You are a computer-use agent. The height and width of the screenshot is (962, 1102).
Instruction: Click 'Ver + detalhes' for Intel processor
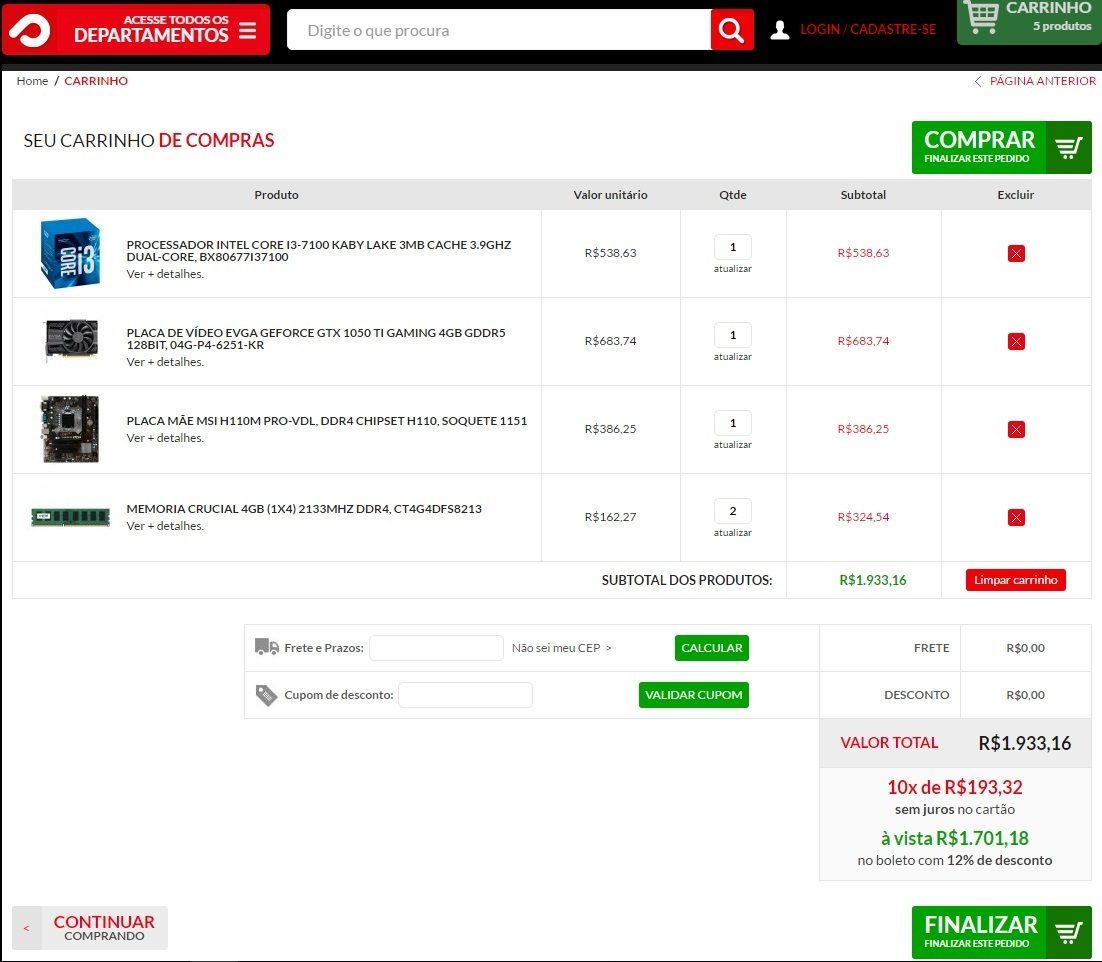[165, 274]
